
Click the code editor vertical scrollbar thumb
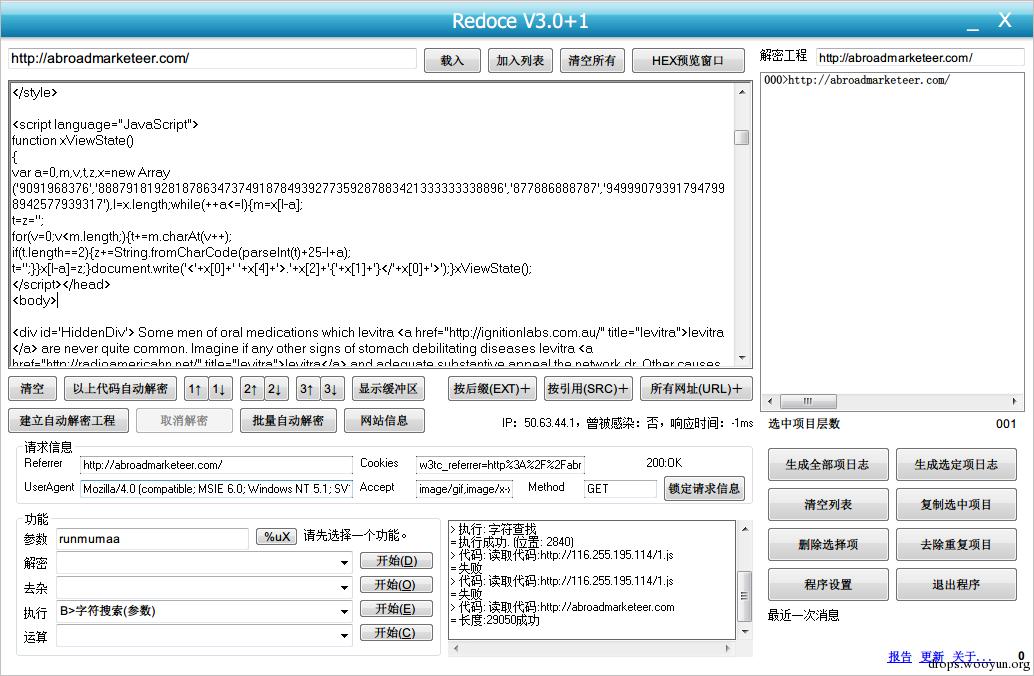pos(742,137)
